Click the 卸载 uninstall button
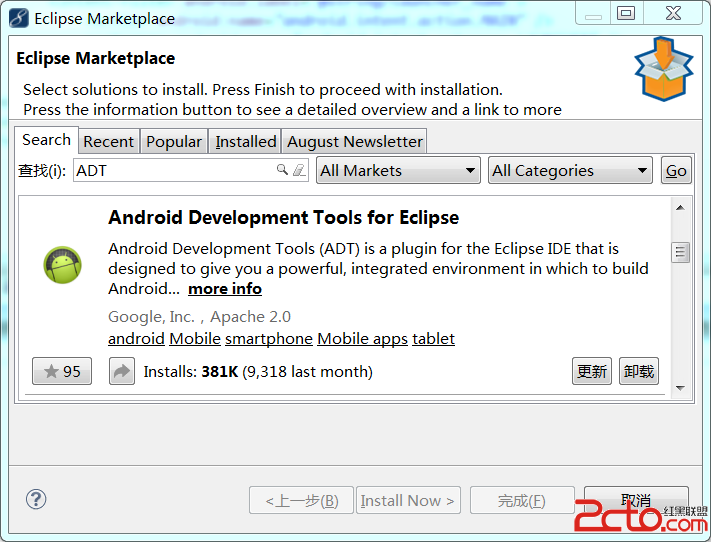Viewport: 711px width, 542px height. [x=638, y=371]
